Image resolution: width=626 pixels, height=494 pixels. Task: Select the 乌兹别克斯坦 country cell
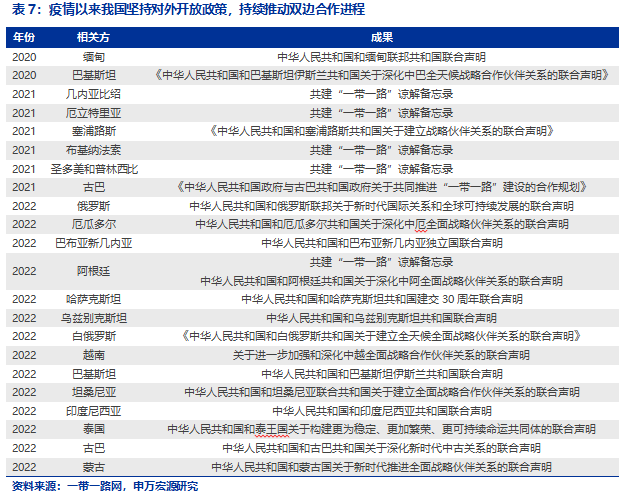(x=94, y=318)
